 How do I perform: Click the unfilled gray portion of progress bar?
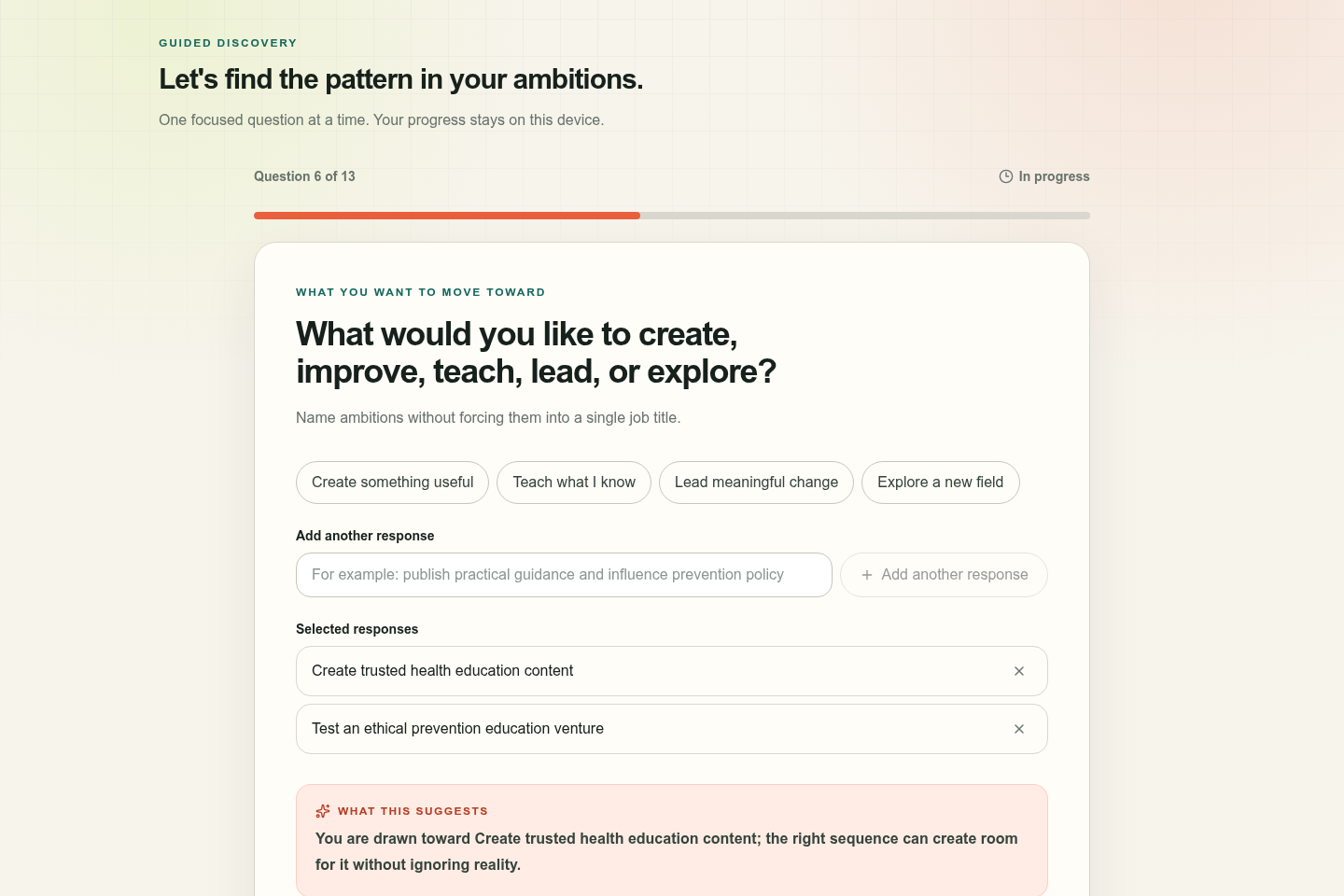(x=865, y=216)
